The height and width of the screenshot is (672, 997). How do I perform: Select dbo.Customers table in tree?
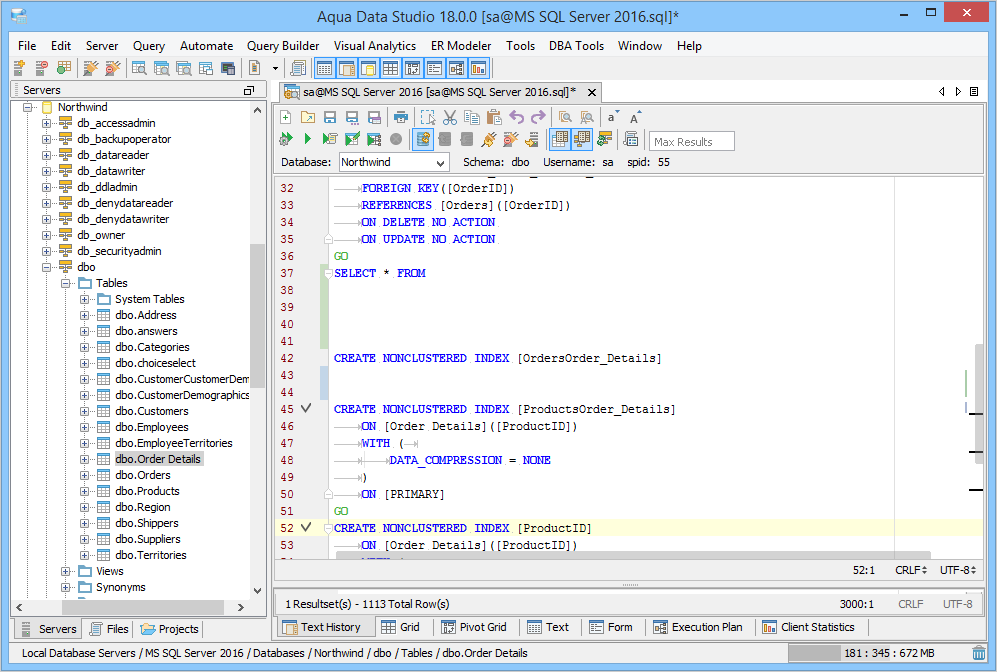pos(151,411)
